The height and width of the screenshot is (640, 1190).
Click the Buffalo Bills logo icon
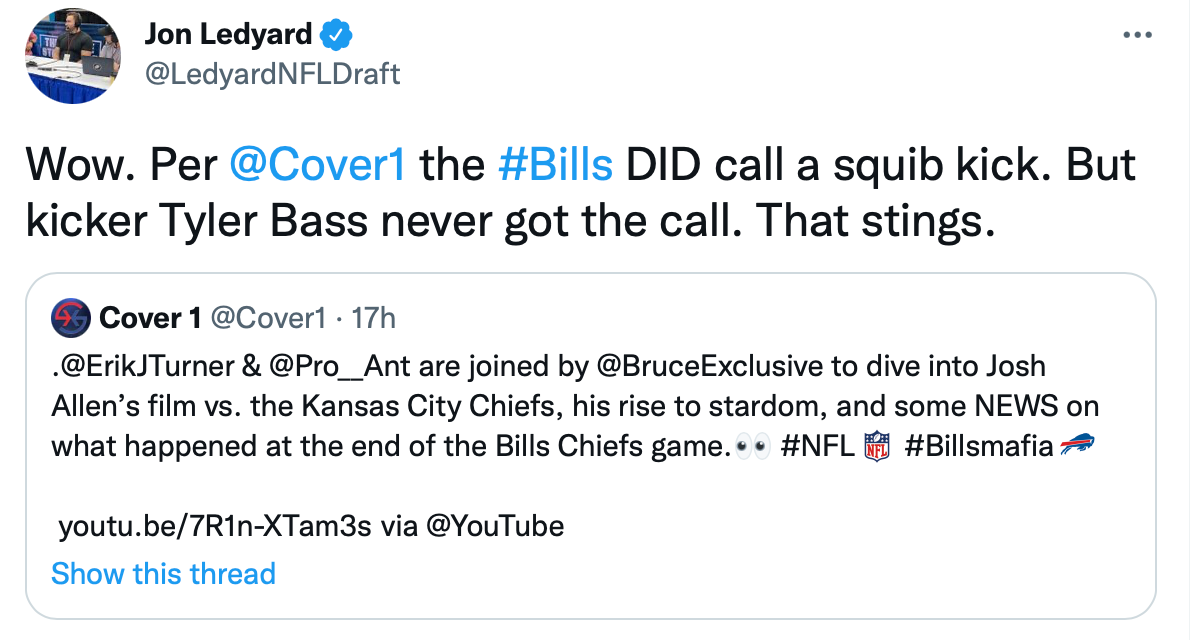tap(1078, 446)
